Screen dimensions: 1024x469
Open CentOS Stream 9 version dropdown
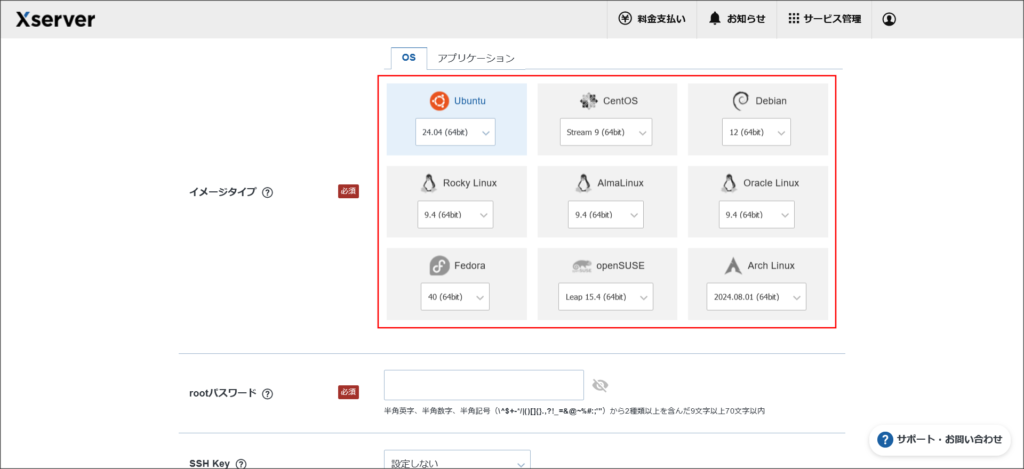[x=606, y=132]
